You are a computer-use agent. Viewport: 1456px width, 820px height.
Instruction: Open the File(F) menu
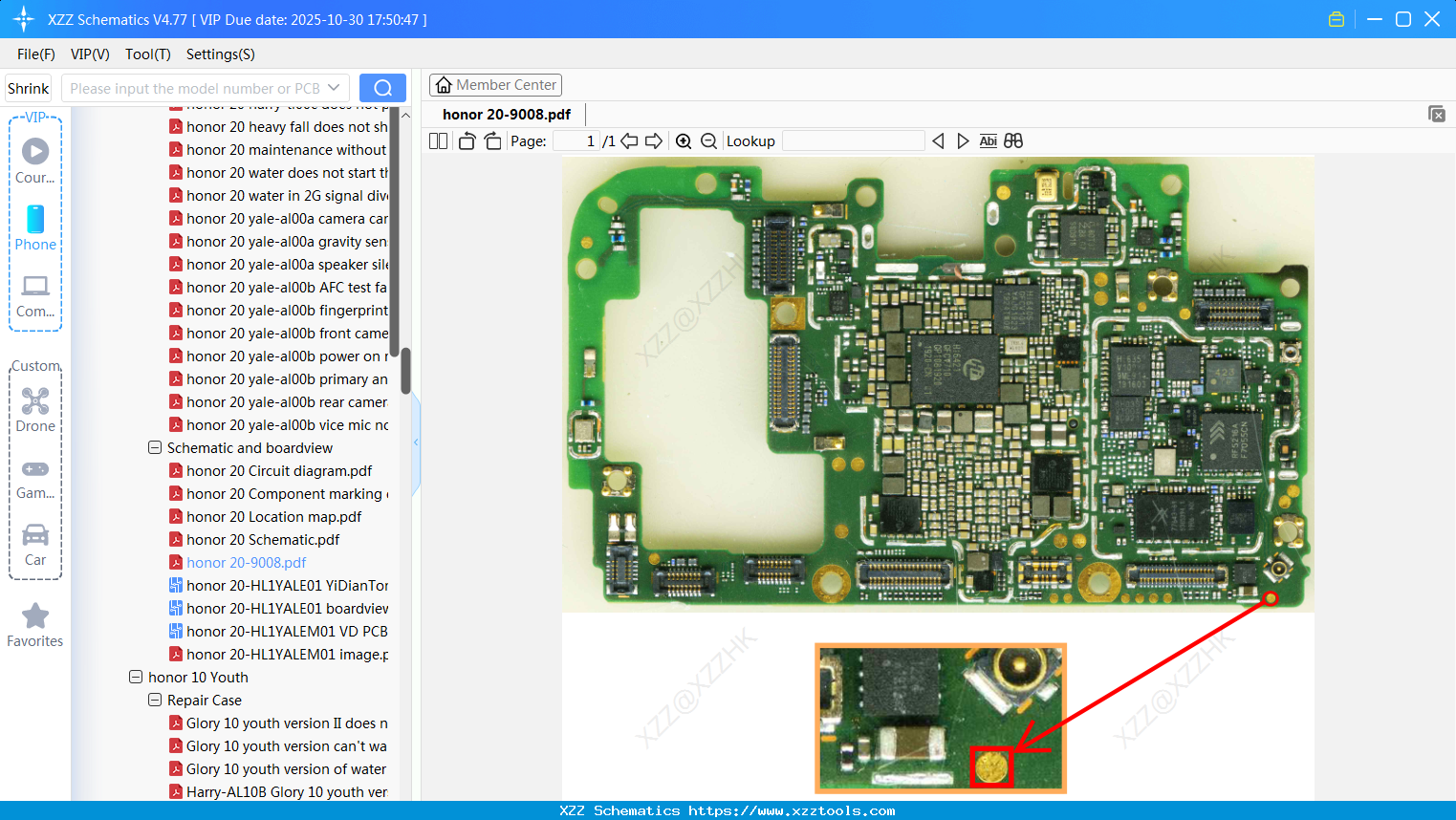point(36,54)
